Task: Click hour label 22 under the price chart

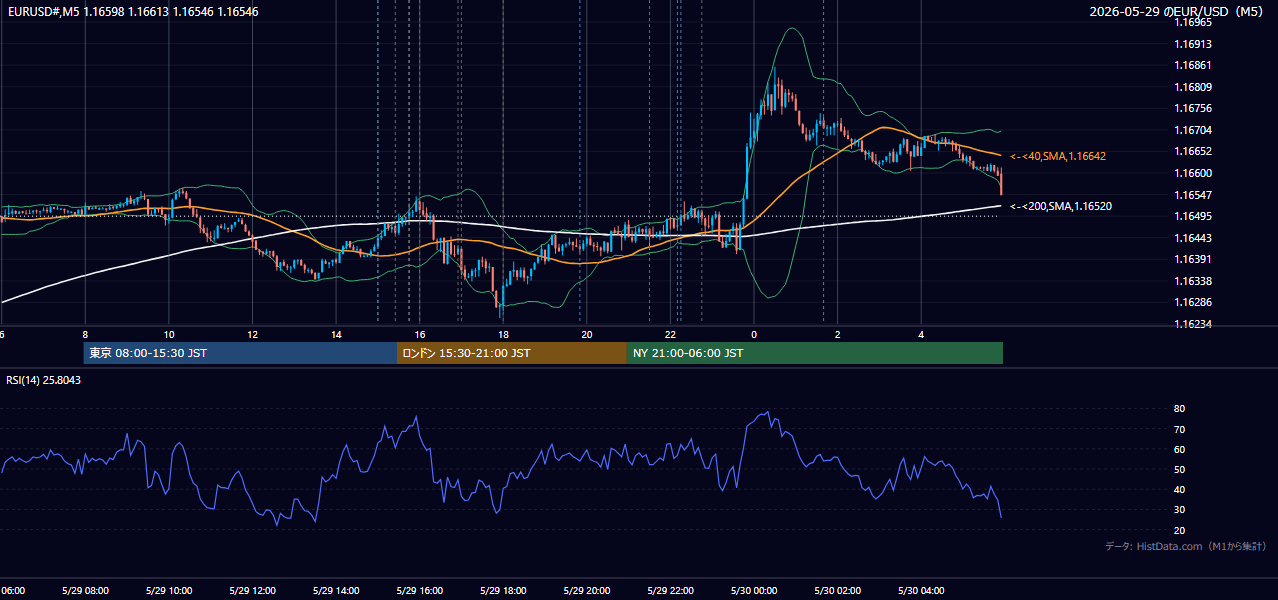Action: click(670, 335)
